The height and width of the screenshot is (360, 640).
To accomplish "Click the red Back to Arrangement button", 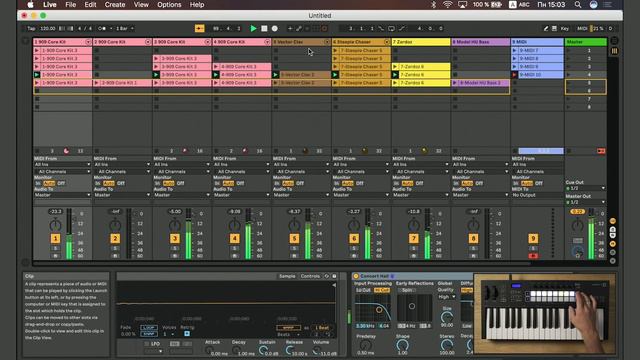I will (601, 151).
